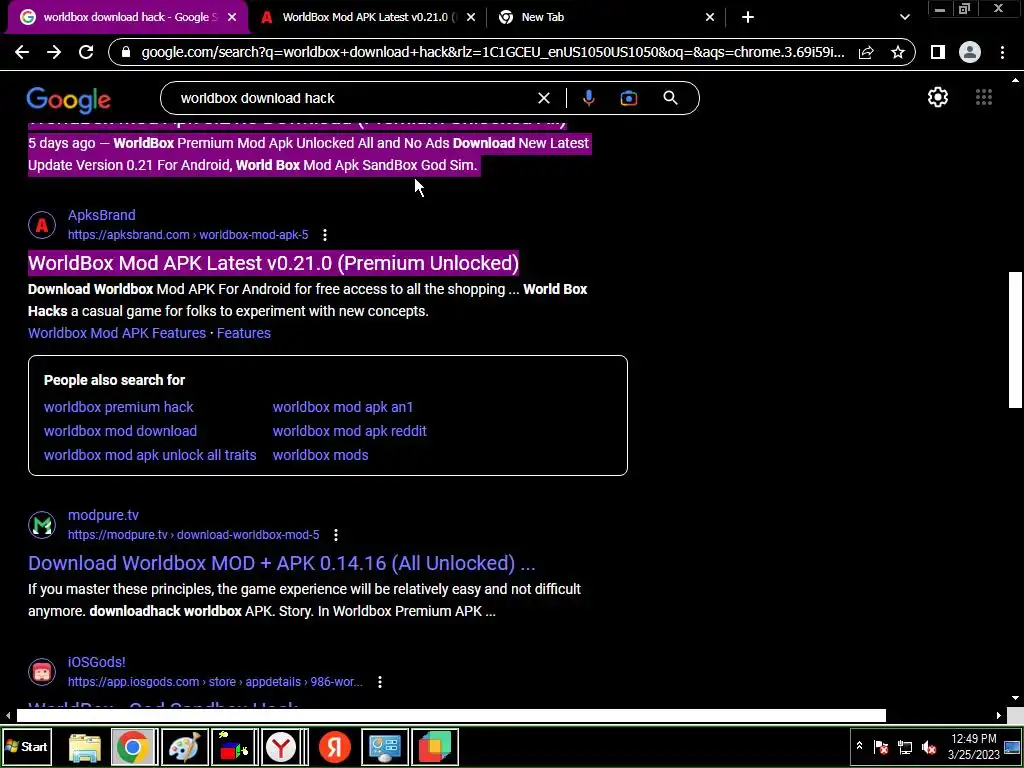The image size is (1024, 768).
Task: Click the modpure.tv site name
Action: (x=103, y=515)
